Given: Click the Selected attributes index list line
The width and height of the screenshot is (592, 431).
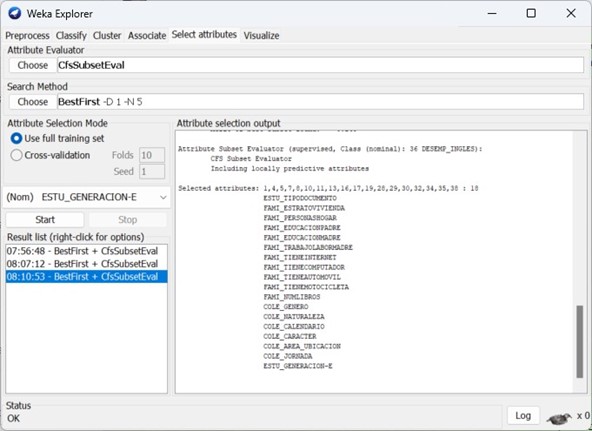Looking at the screenshot, I should click(328, 188).
